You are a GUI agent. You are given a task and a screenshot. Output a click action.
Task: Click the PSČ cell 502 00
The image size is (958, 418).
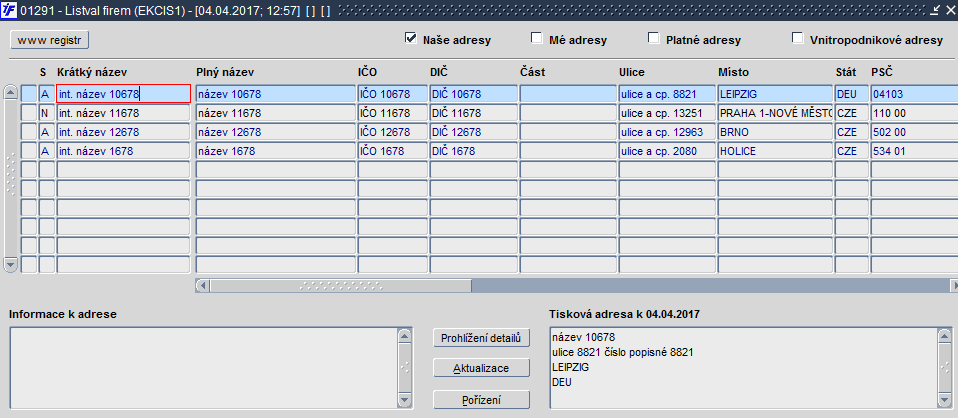pos(914,132)
